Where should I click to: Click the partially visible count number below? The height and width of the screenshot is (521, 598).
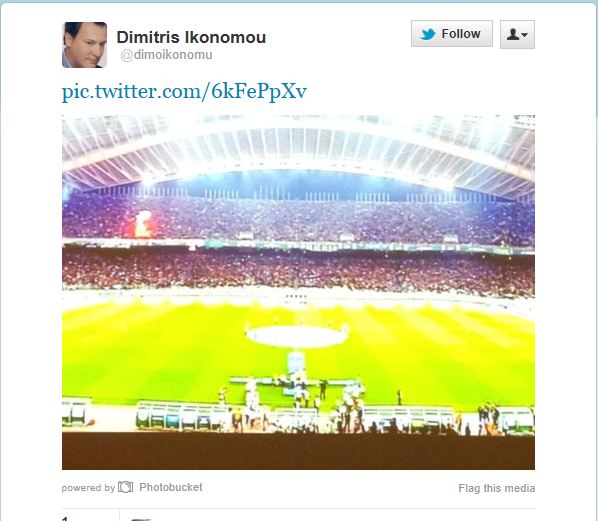click(x=65, y=518)
